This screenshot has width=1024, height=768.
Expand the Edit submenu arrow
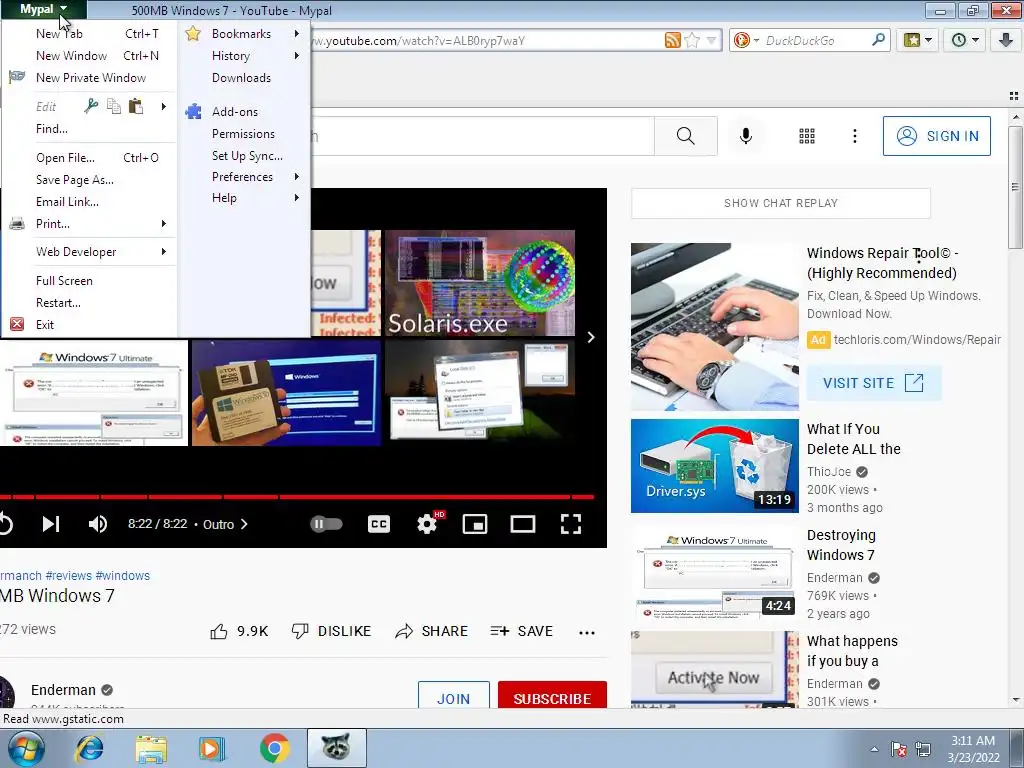click(x=164, y=106)
